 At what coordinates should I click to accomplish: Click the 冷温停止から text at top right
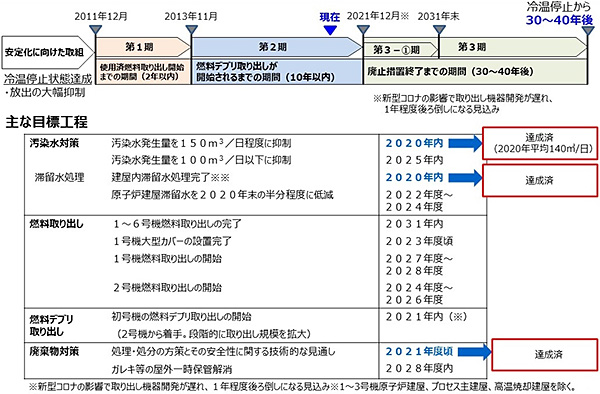(x=559, y=7)
